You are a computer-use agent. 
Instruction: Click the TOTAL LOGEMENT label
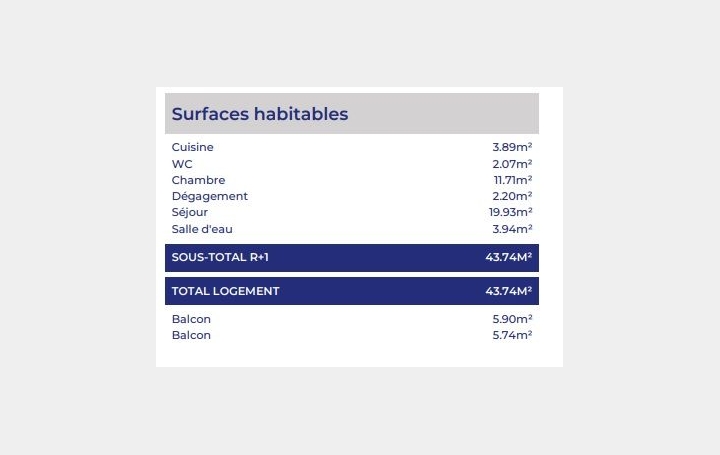click(225, 291)
